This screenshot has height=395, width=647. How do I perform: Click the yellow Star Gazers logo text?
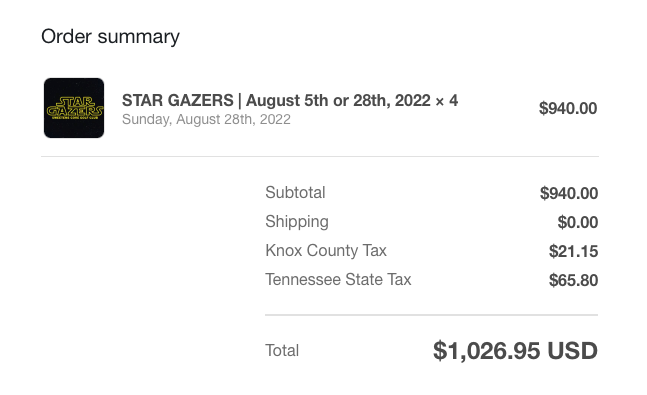(74, 107)
